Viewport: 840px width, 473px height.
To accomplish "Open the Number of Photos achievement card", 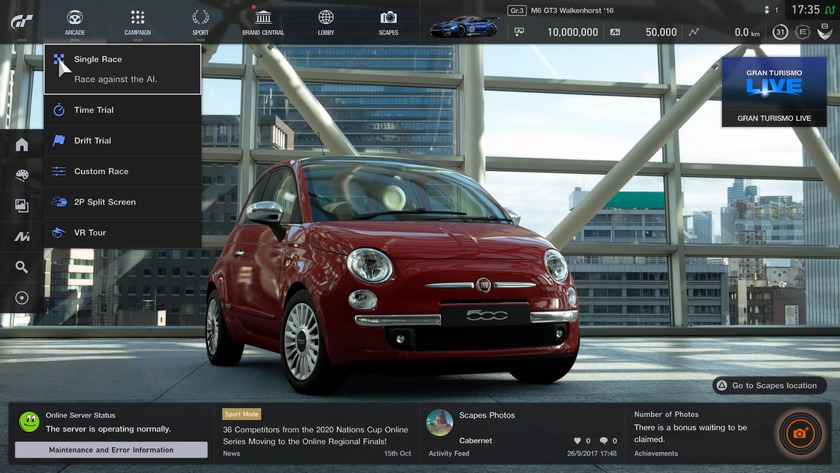I will click(728, 434).
